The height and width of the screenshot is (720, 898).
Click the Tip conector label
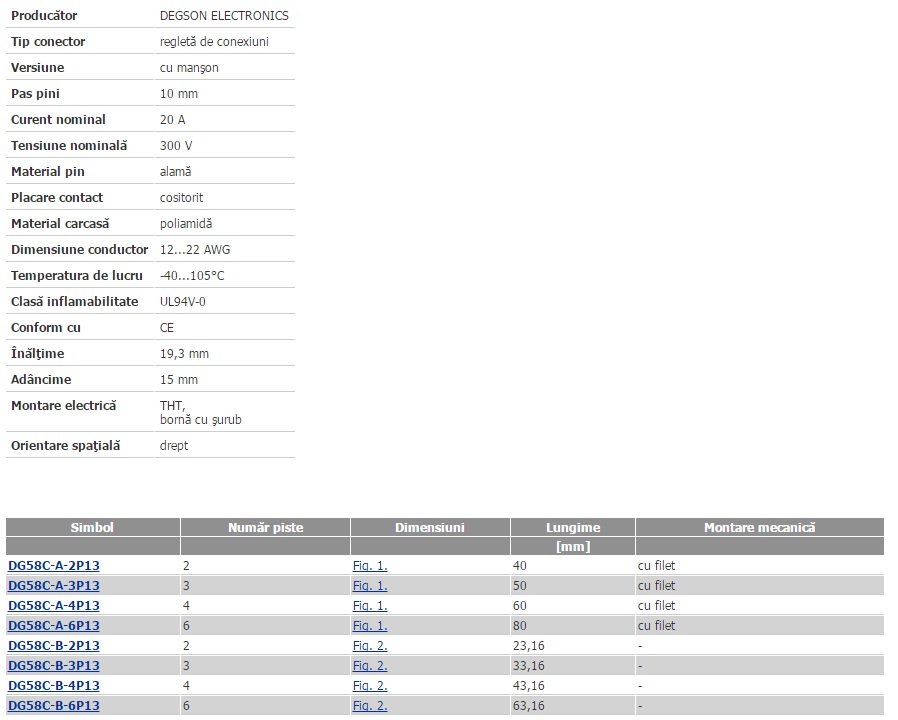click(48, 42)
